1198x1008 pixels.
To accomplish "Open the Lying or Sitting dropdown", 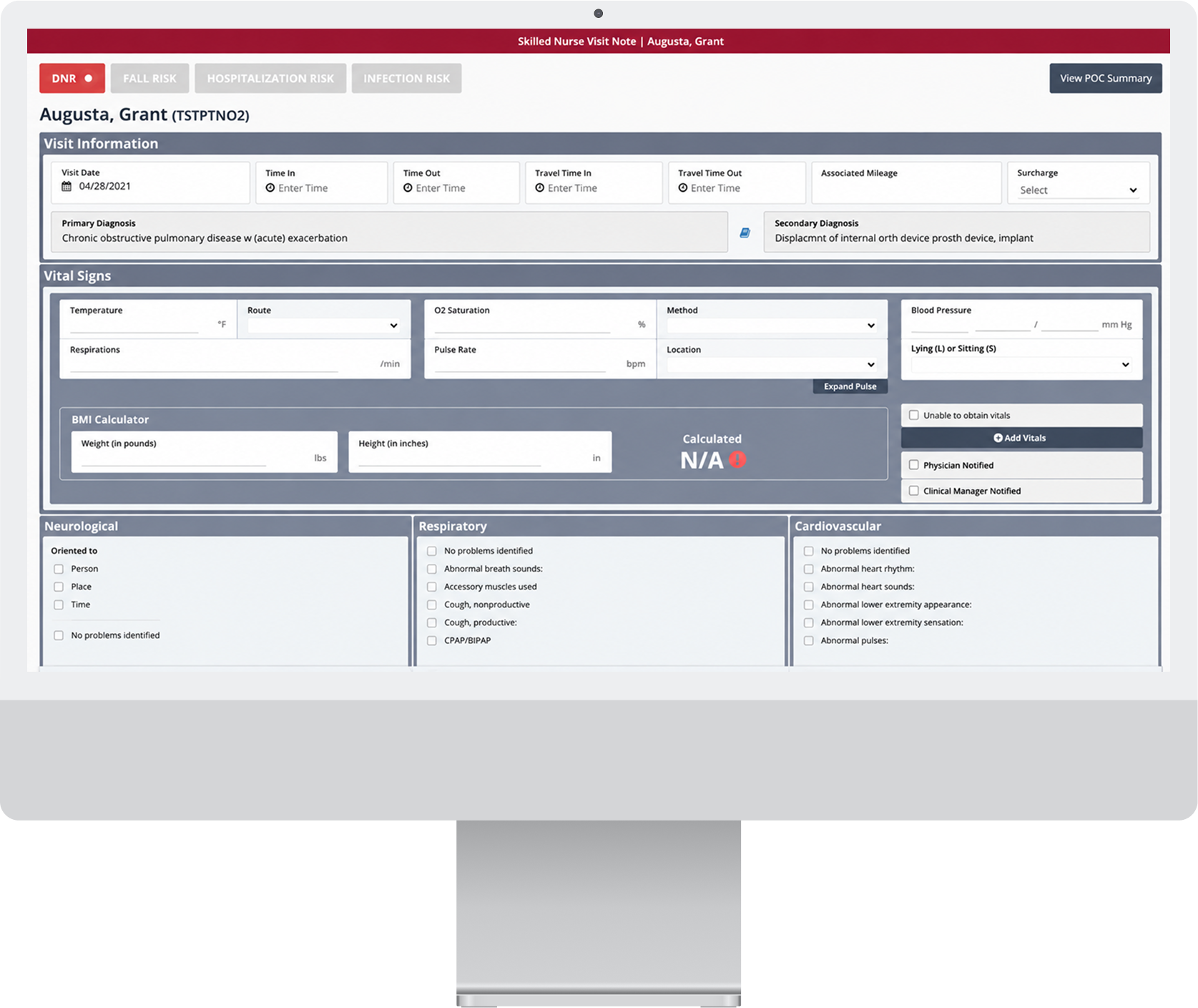I will tap(1021, 365).
